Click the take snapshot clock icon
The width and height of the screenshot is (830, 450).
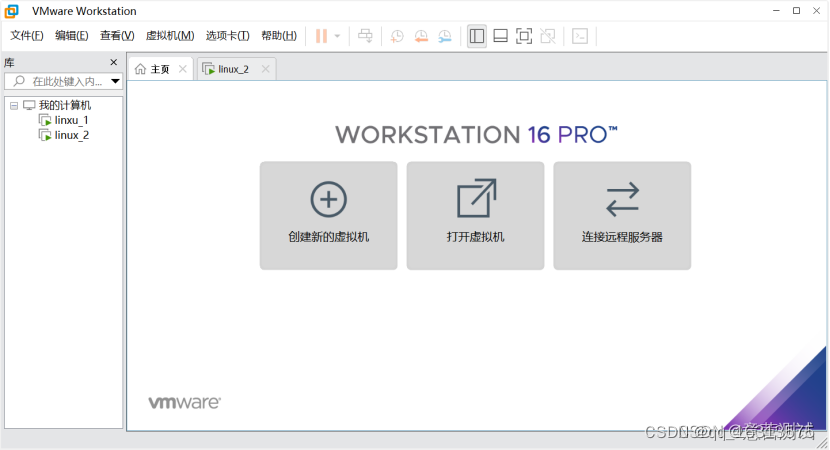click(397, 36)
